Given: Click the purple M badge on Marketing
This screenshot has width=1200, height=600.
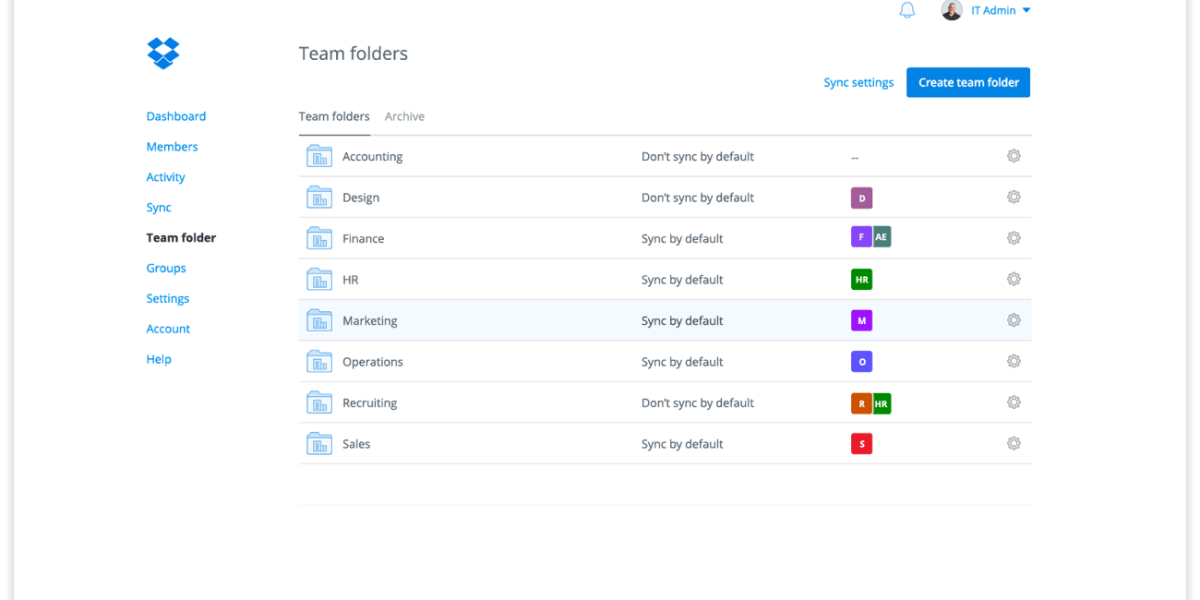Looking at the screenshot, I should tap(861, 320).
